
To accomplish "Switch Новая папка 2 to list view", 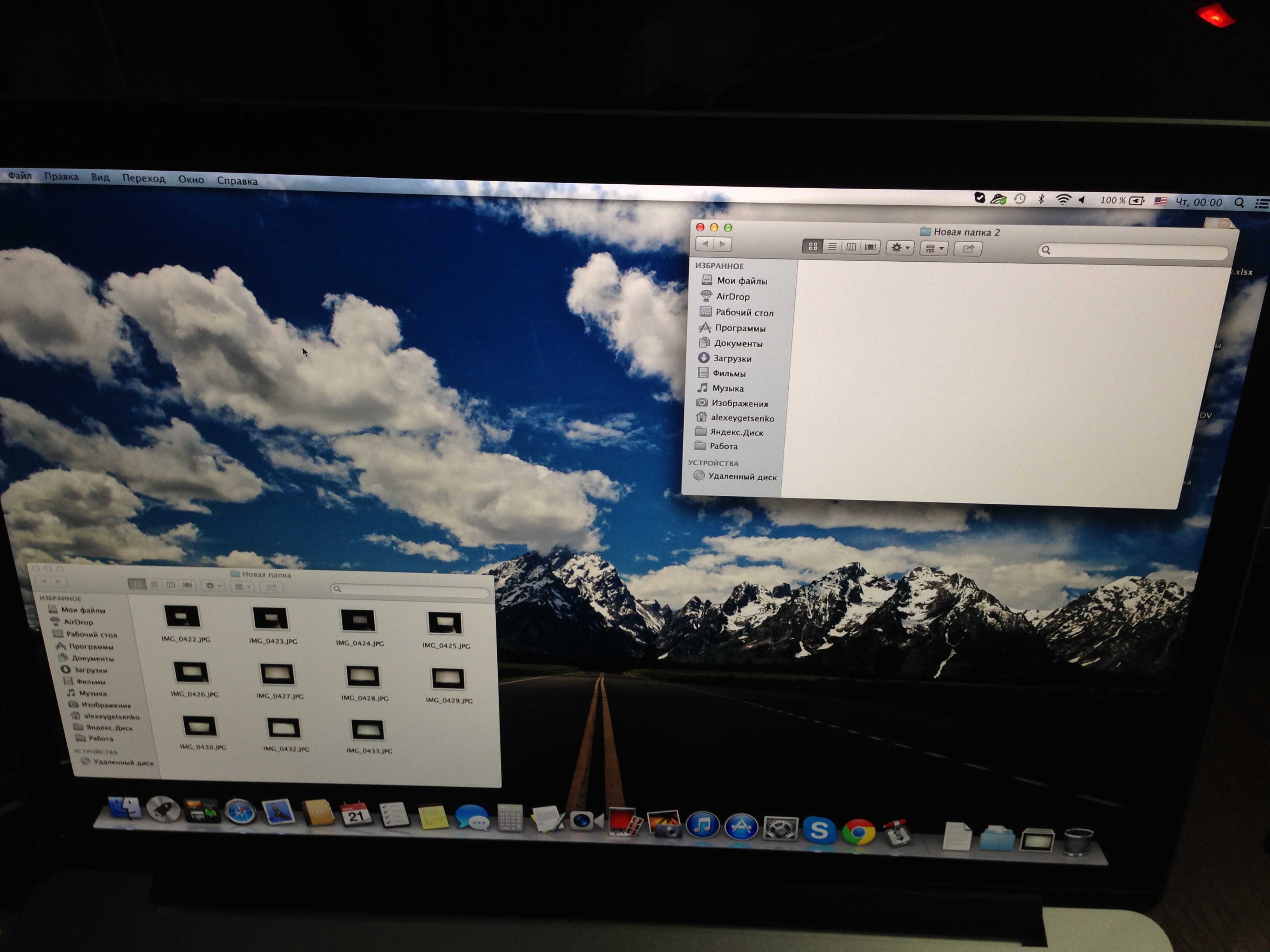I will (832, 247).
